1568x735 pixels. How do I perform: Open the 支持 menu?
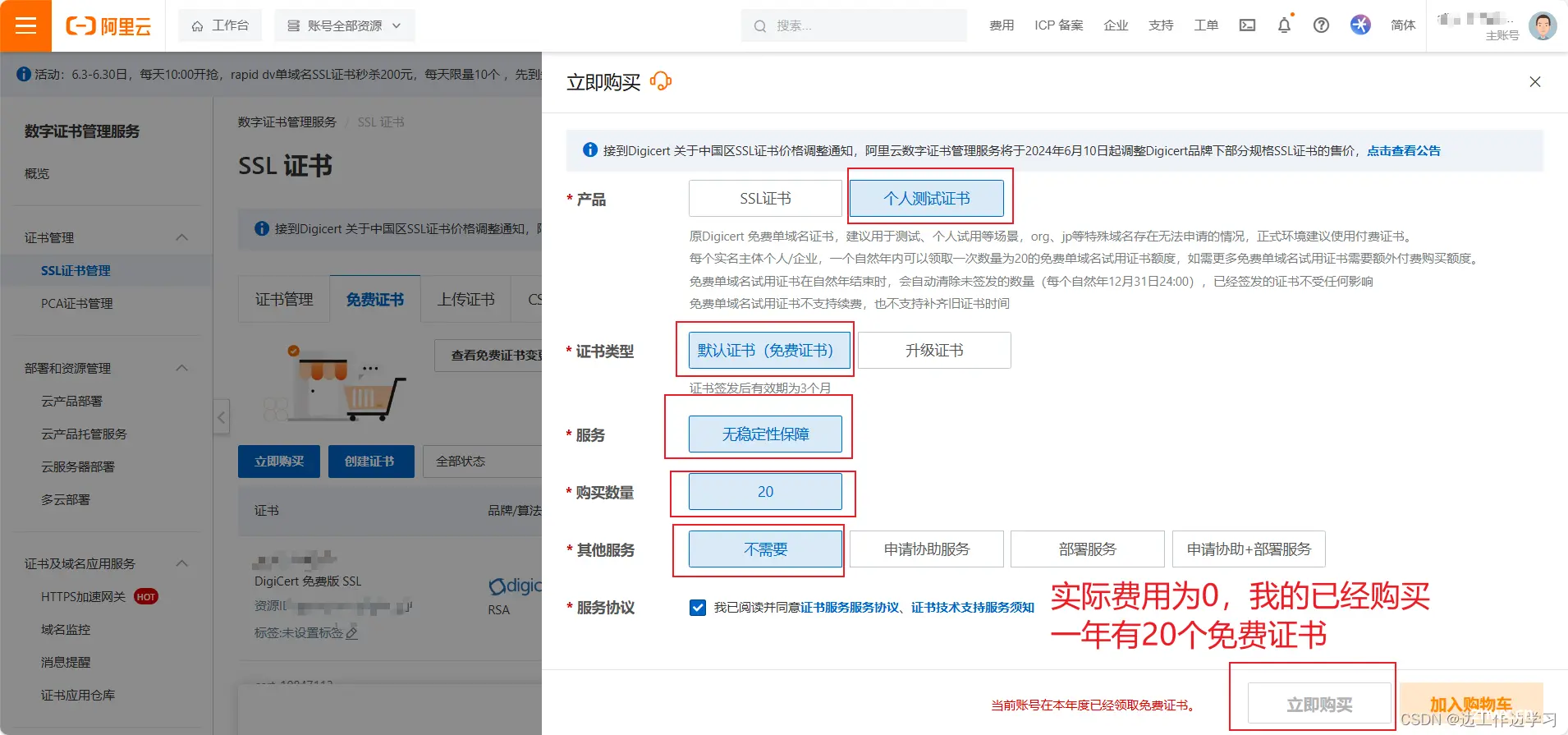(x=1161, y=25)
